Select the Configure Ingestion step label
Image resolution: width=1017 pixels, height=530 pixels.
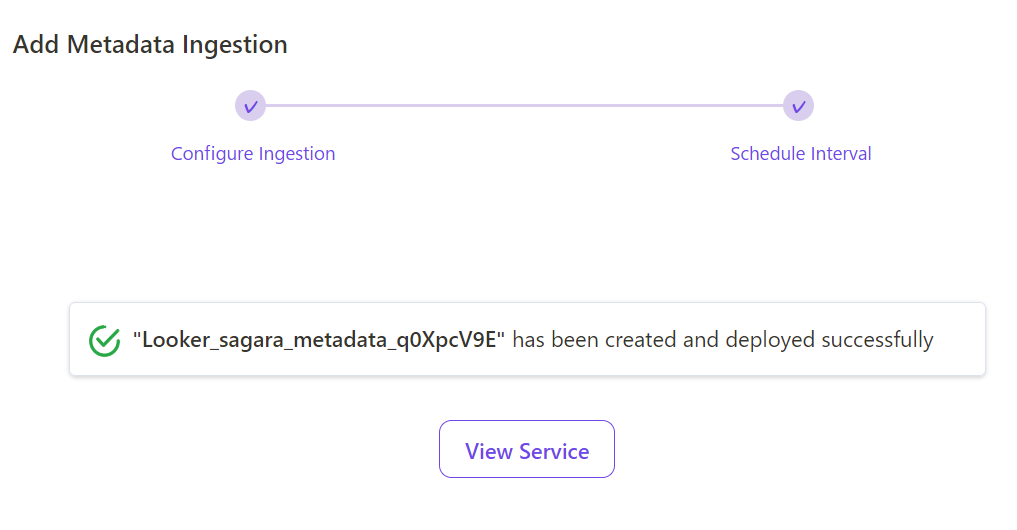[253, 154]
